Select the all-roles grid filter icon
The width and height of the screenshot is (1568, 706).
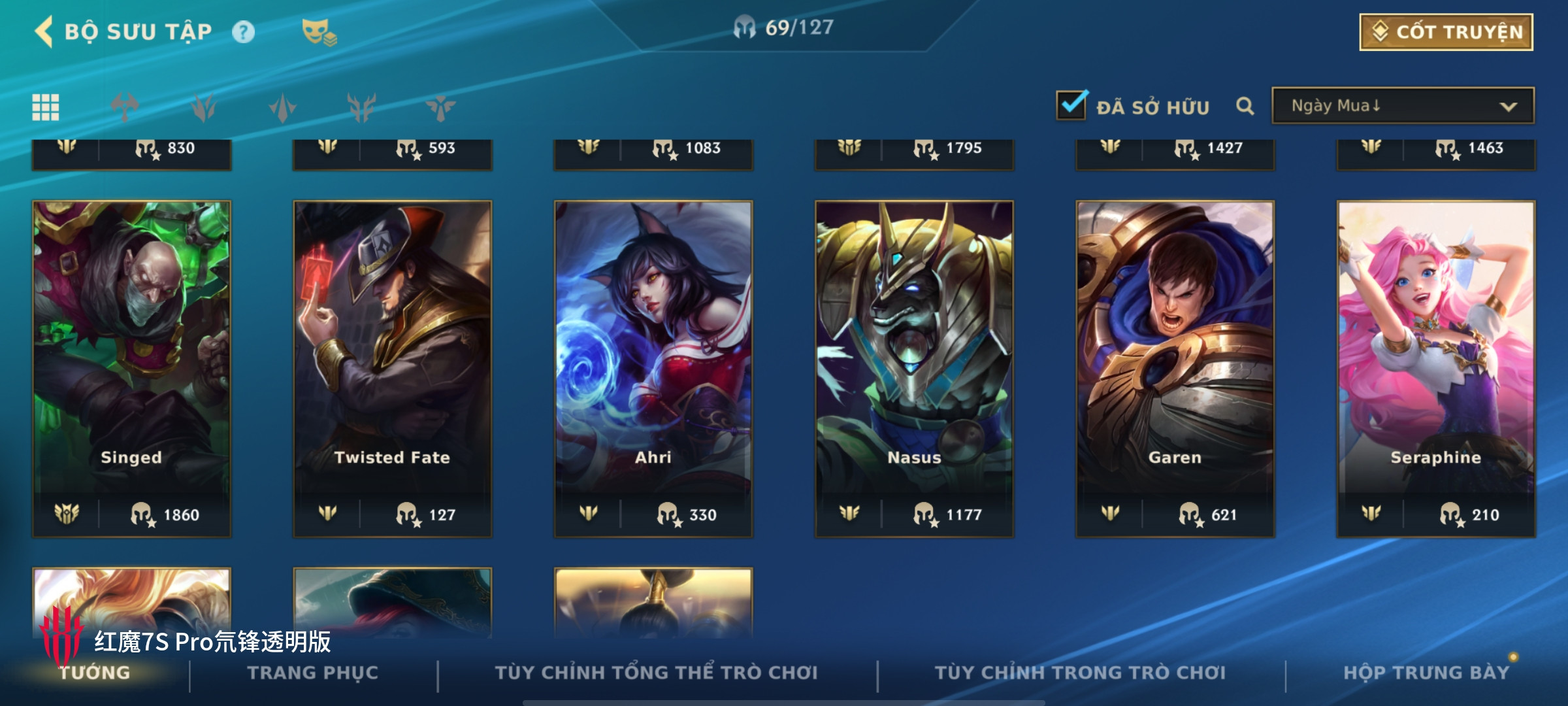[46, 107]
